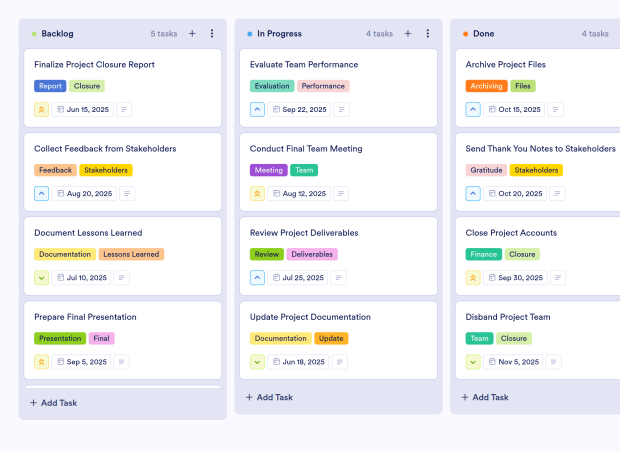This screenshot has height=451, width=620.
Task: Select the orange Archiving tag
Action: coord(486,86)
